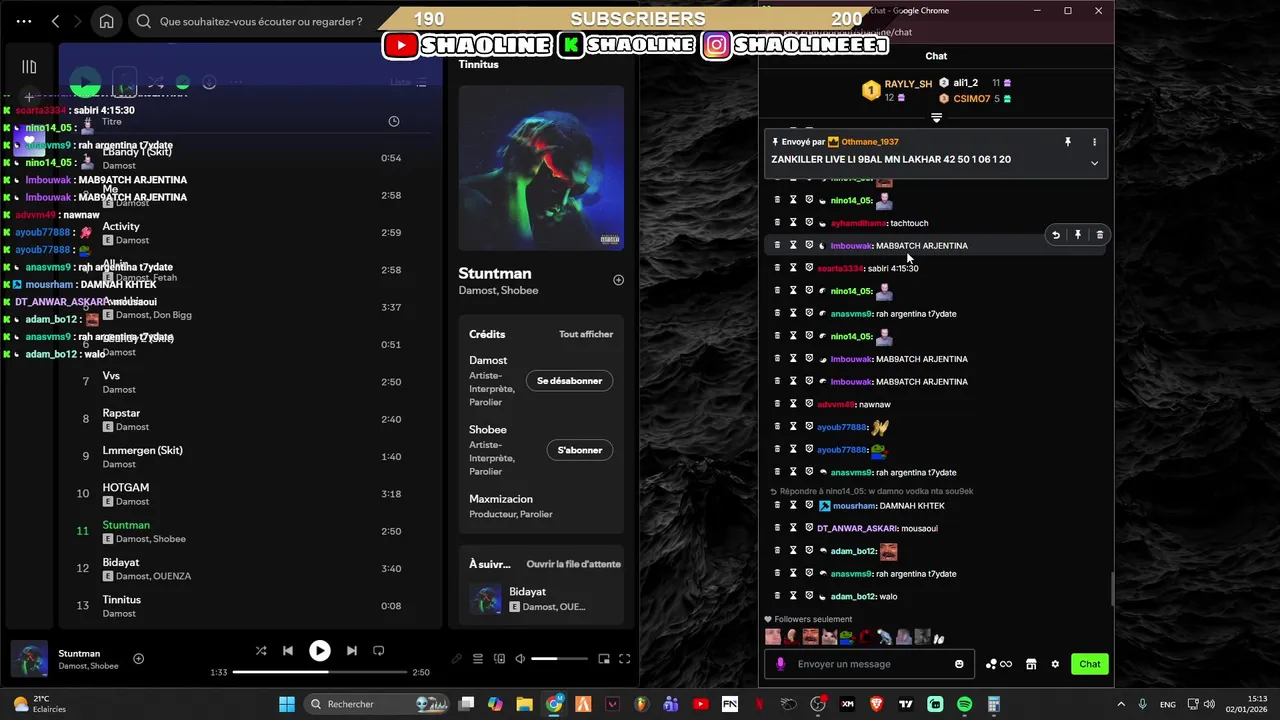The width and height of the screenshot is (1280, 720).
Task: Pin the hovered Imbouwak message
Action: tap(1078, 235)
